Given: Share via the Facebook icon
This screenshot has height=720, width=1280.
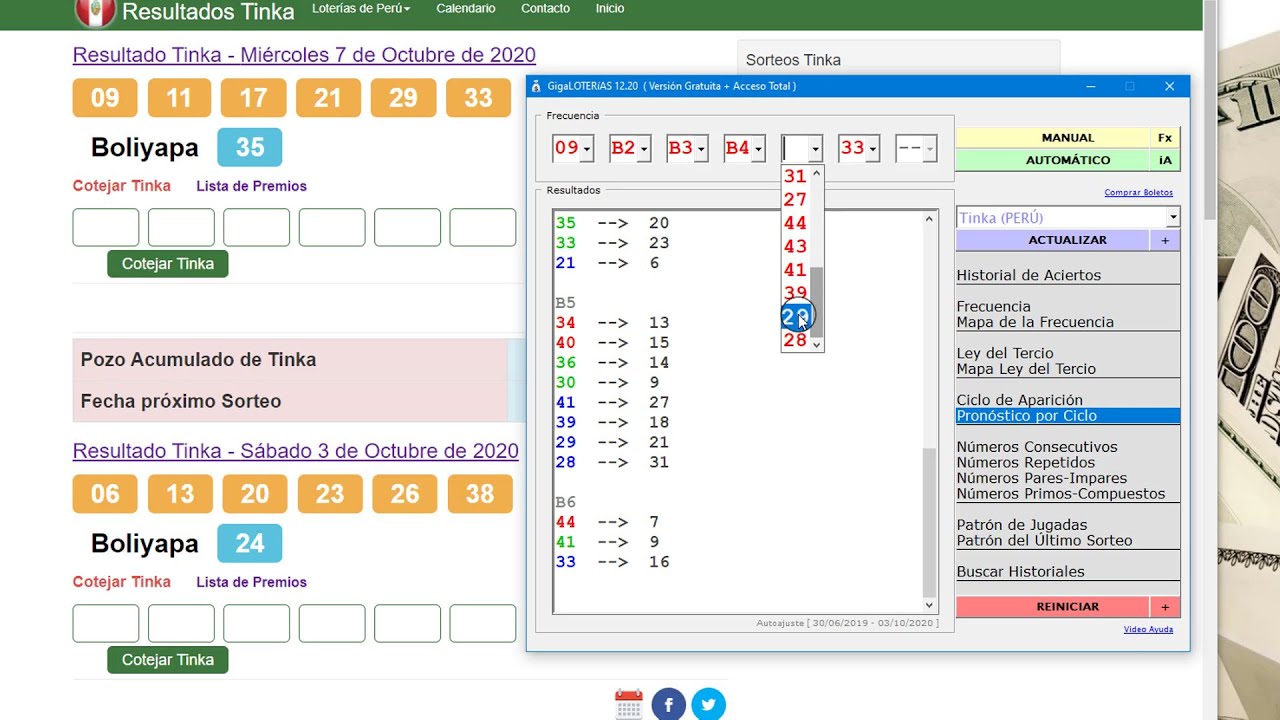Looking at the screenshot, I should pos(669,704).
